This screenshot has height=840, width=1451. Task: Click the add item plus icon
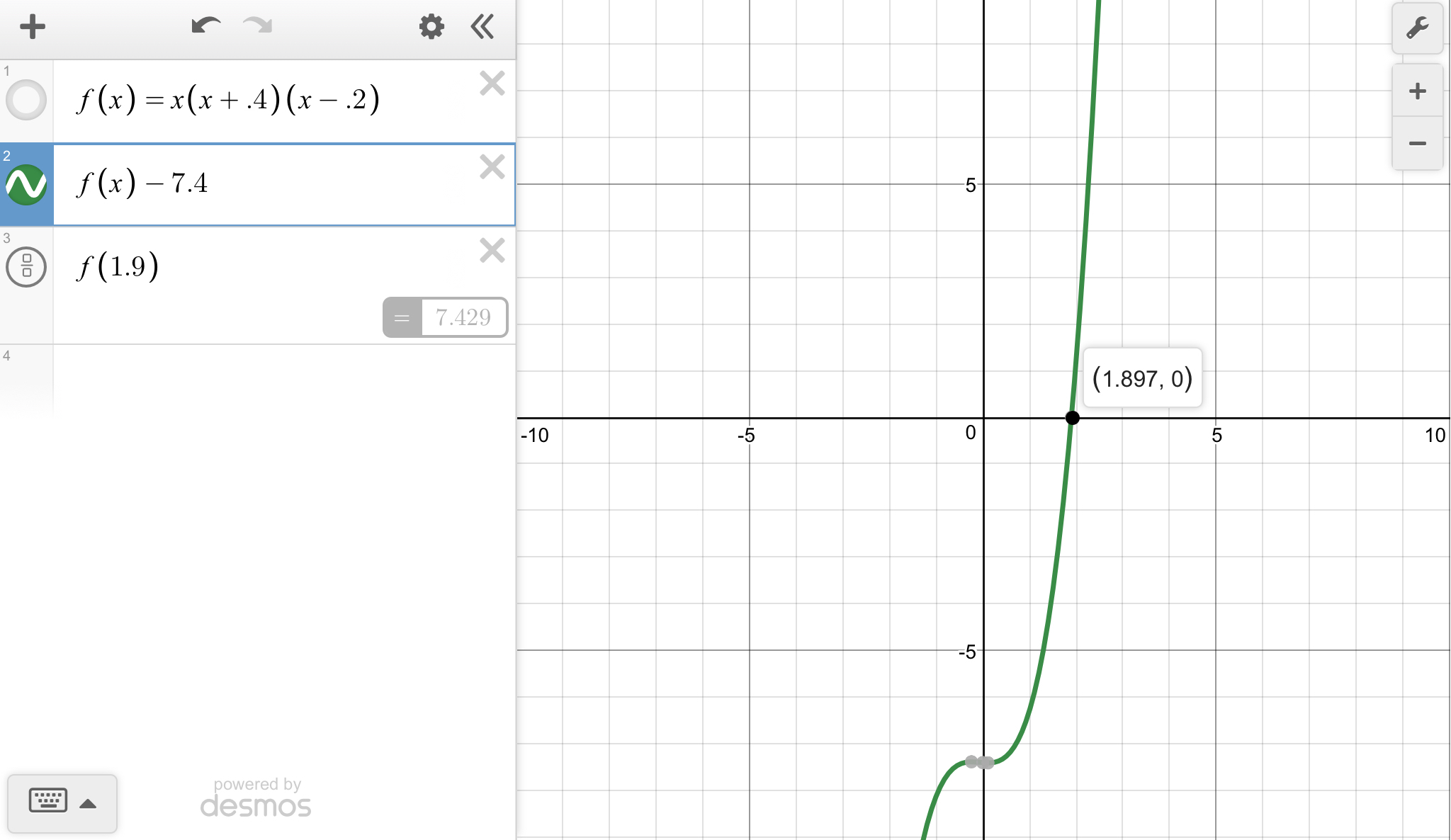point(33,28)
